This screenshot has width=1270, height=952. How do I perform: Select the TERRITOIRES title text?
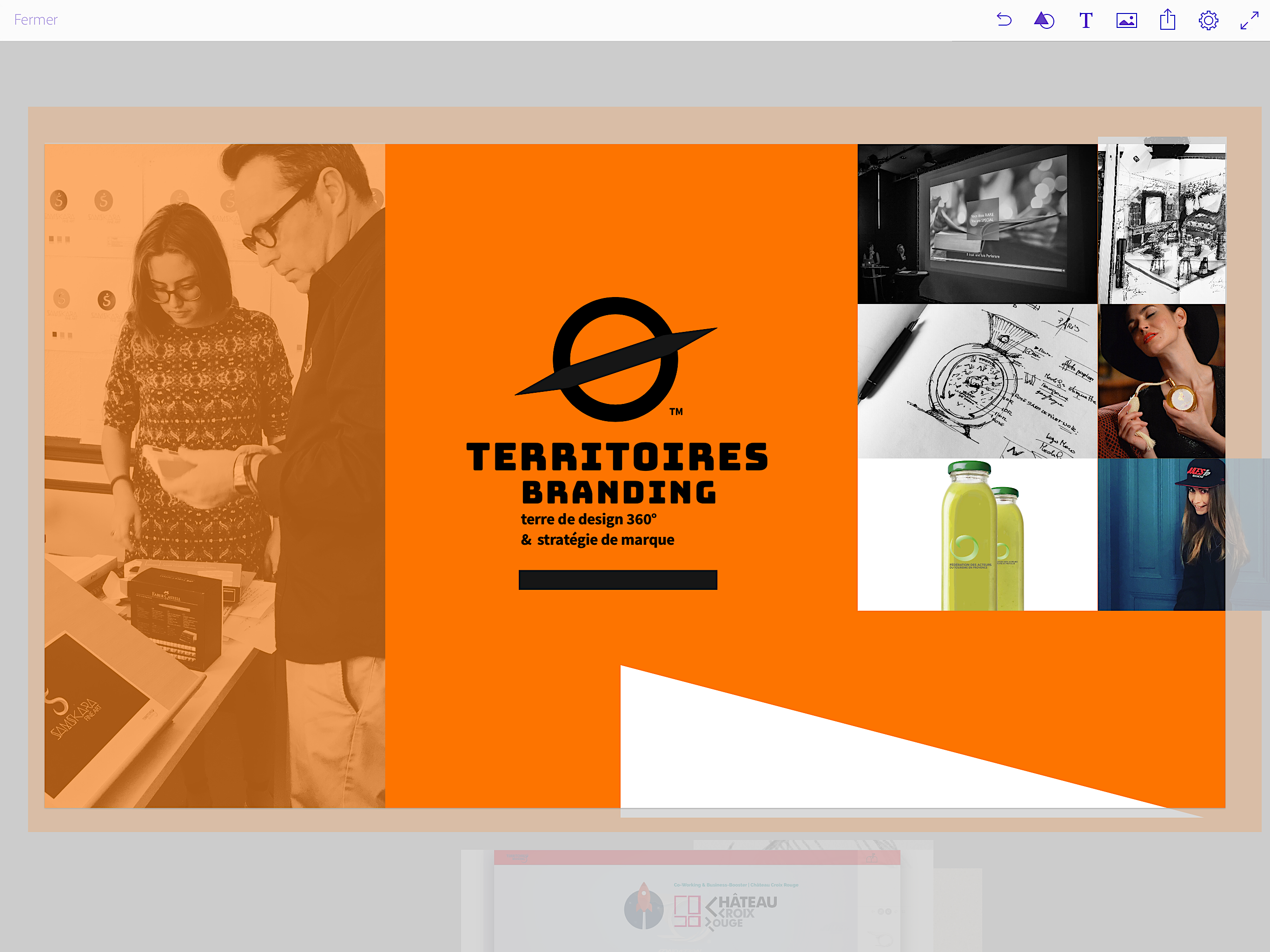(x=617, y=457)
